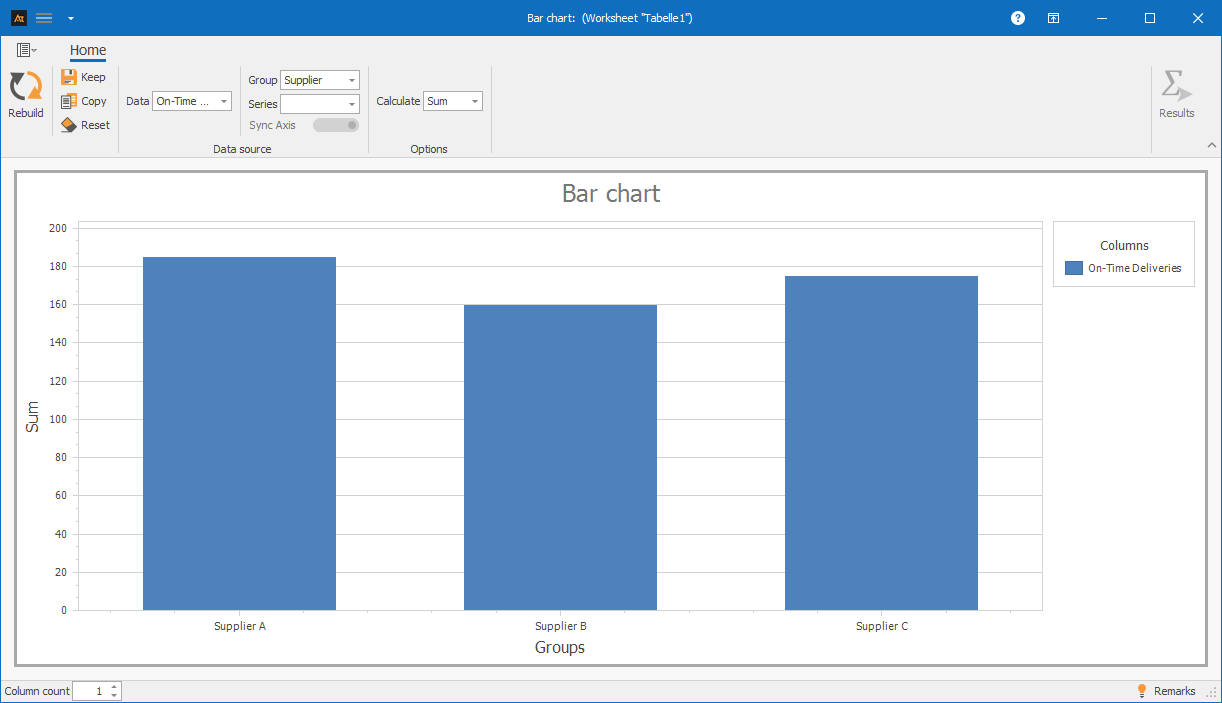This screenshot has width=1222, height=703.
Task: Click the Remarks lightbulb icon
Action: click(1142, 691)
